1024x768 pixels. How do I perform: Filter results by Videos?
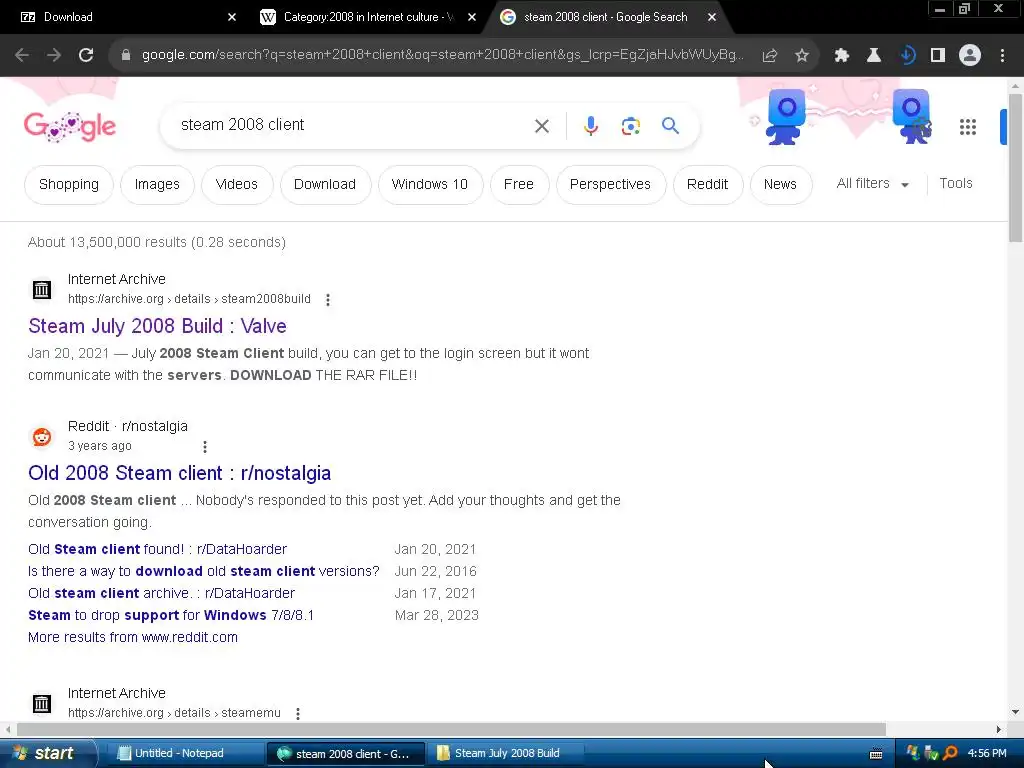(x=236, y=185)
